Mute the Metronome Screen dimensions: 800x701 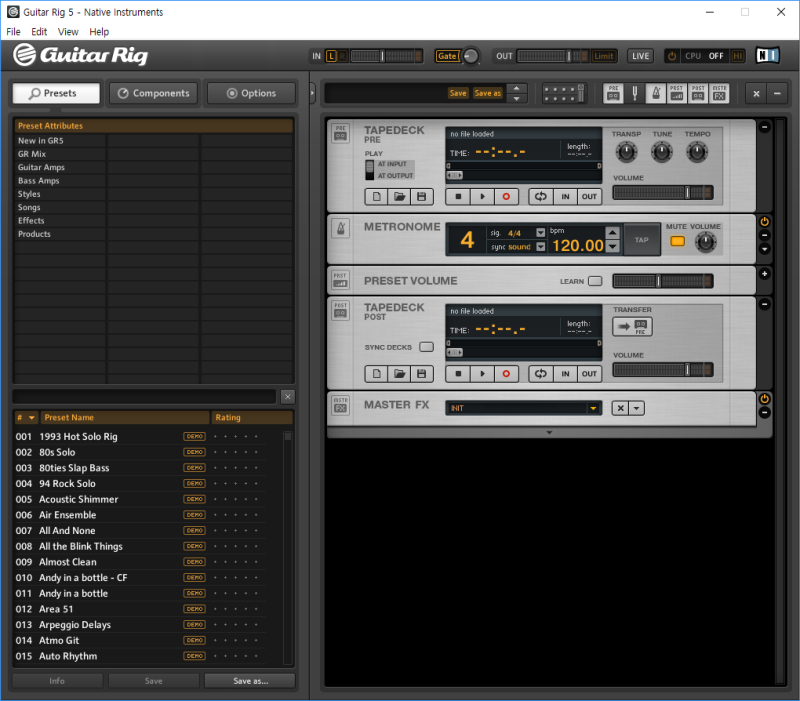coord(677,241)
